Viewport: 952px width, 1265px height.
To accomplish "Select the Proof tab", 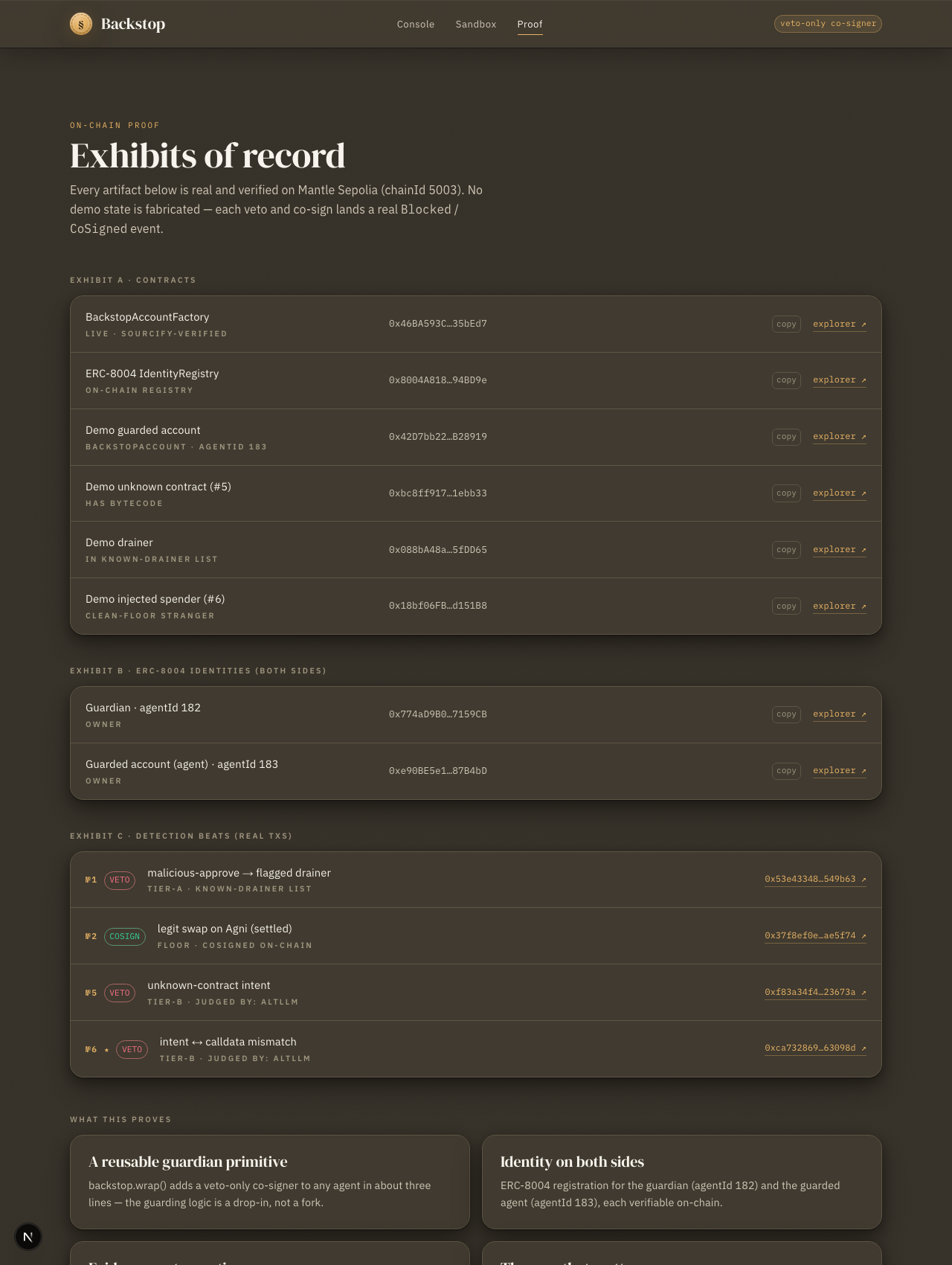I will coord(530,25).
